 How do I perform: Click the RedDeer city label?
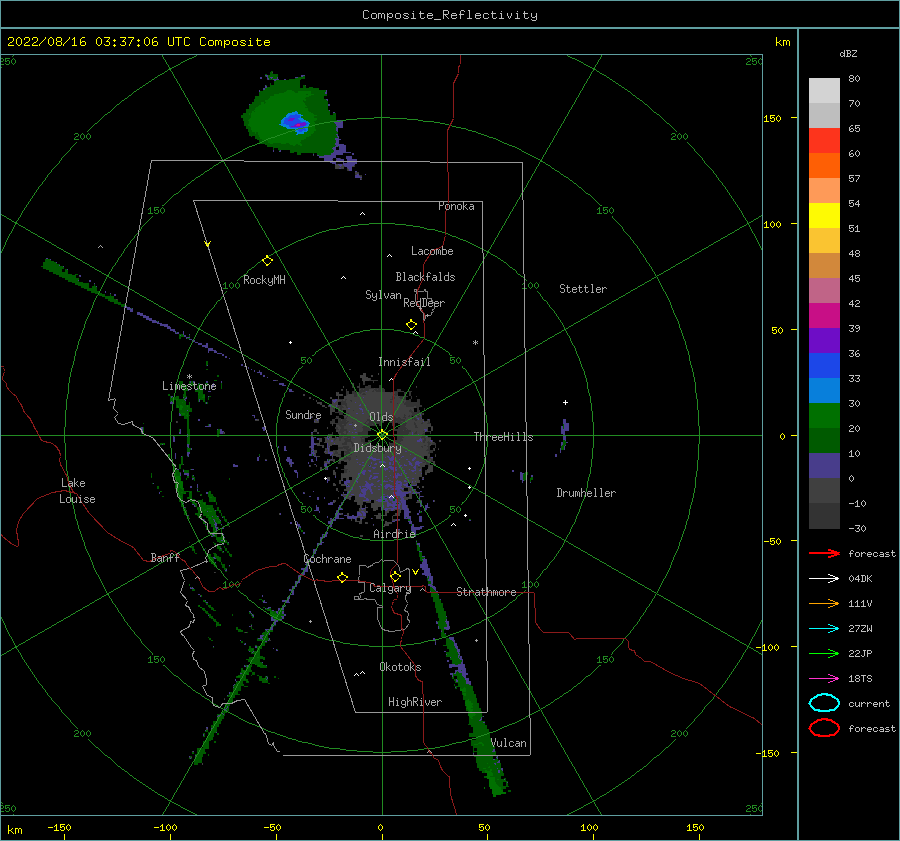pos(424,303)
